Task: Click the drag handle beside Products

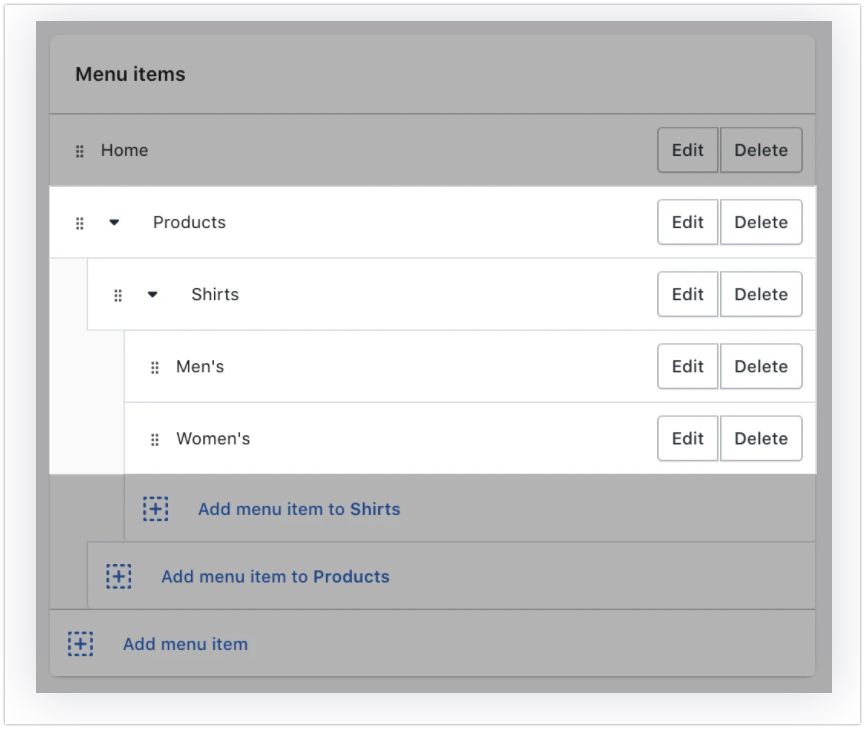Action: coord(80,223)
